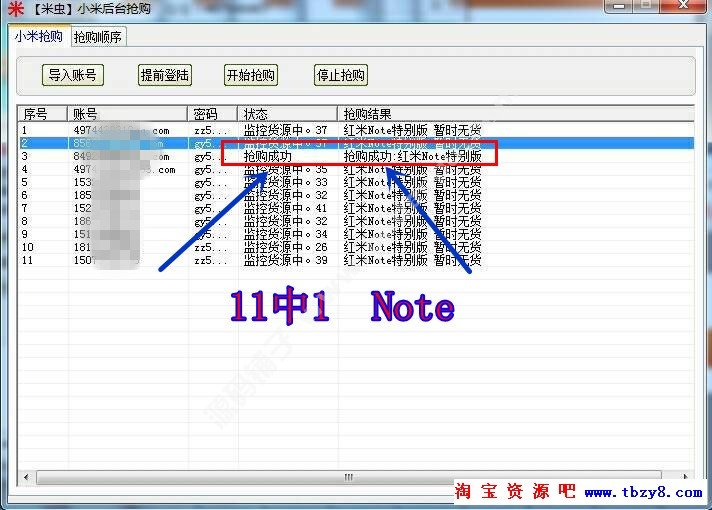Click the 密码 column header
This screenshot has width=712, height=510.
[212, 113]
